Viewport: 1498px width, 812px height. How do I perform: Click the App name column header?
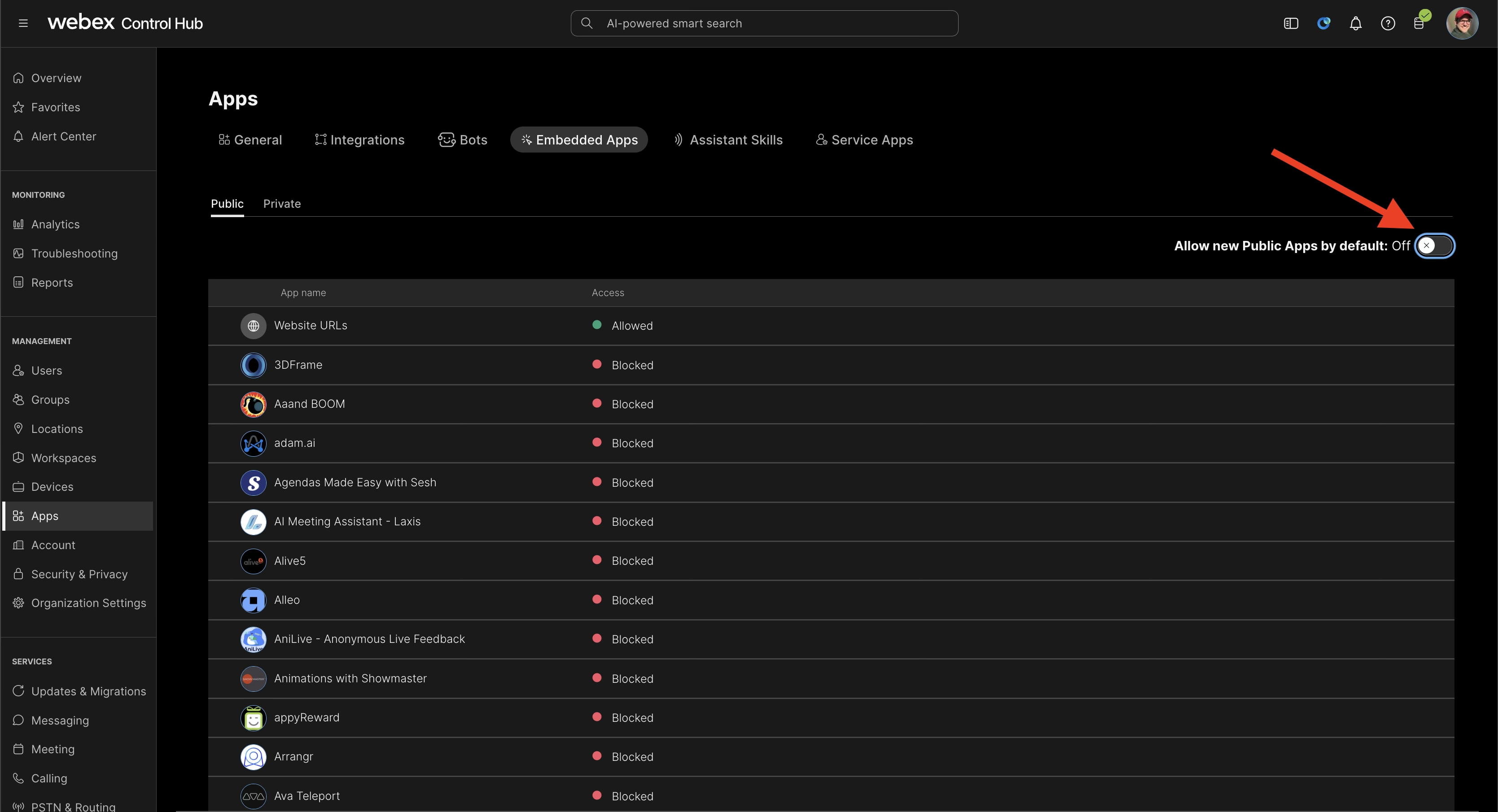303,293
